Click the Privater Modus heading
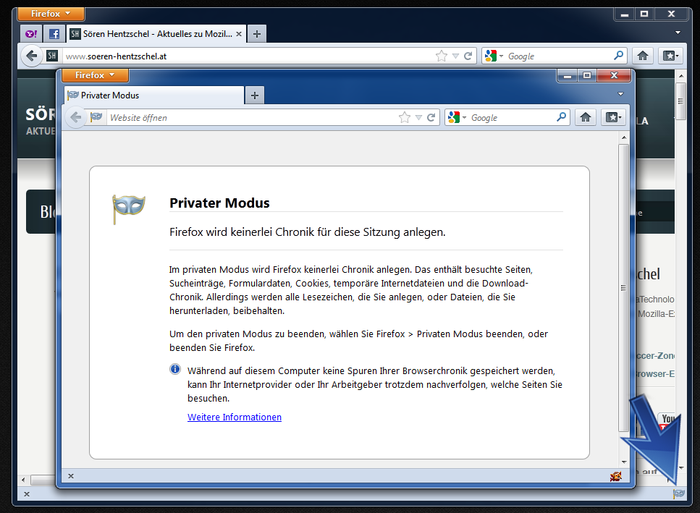The image size is (700, 513). [220, 203]
